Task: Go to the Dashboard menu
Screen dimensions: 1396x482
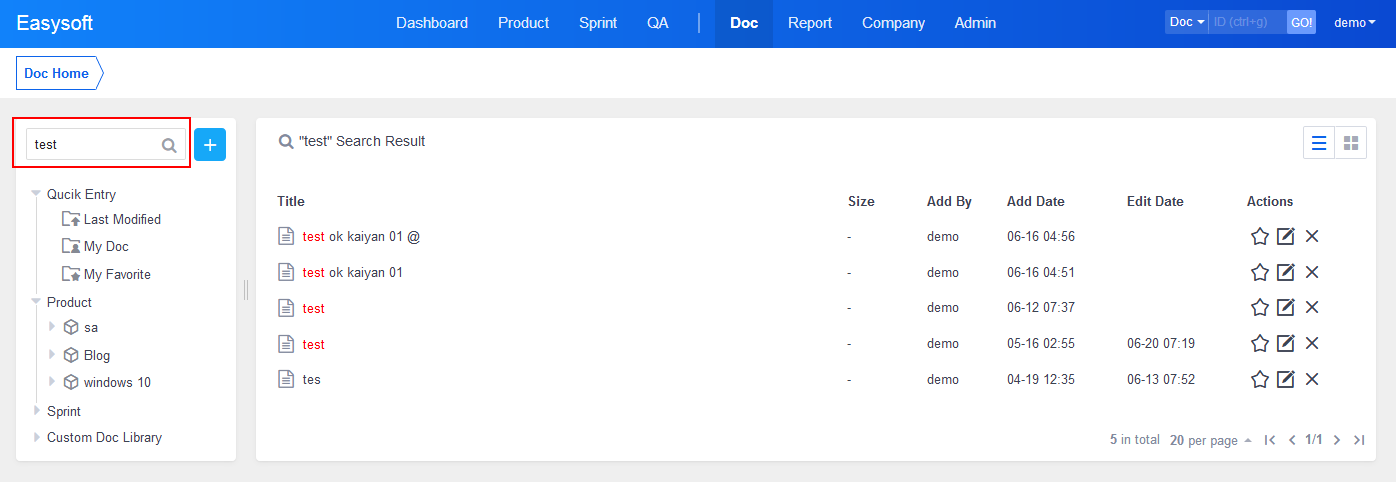Action: (x=432, y=23)
